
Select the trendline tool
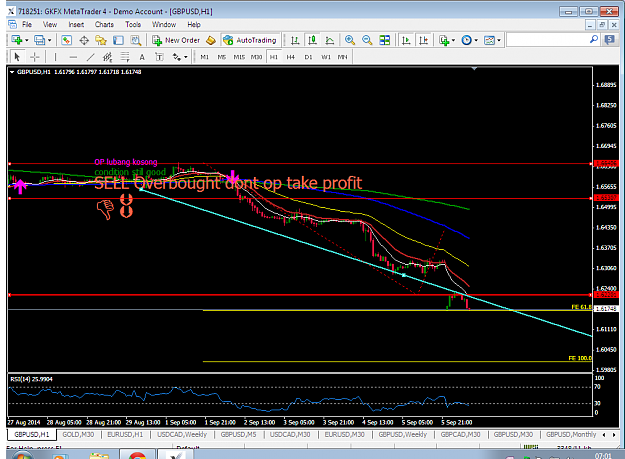90,57
